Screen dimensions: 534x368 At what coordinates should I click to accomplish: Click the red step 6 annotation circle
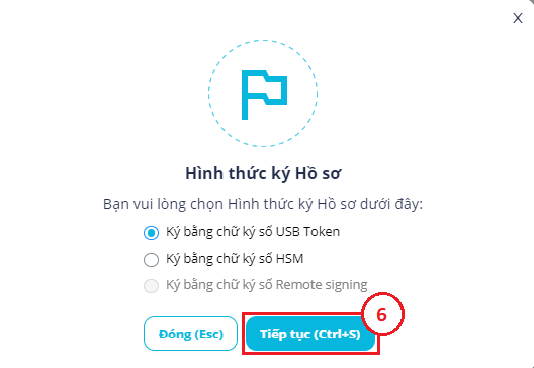[382, 314]
